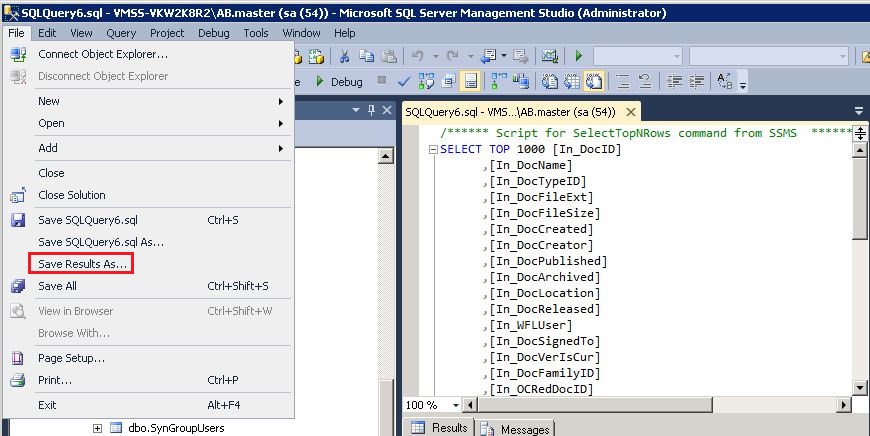Open the active documents list dropdown
The height and width of the screenshot is (436, 870).
(859, 110)
